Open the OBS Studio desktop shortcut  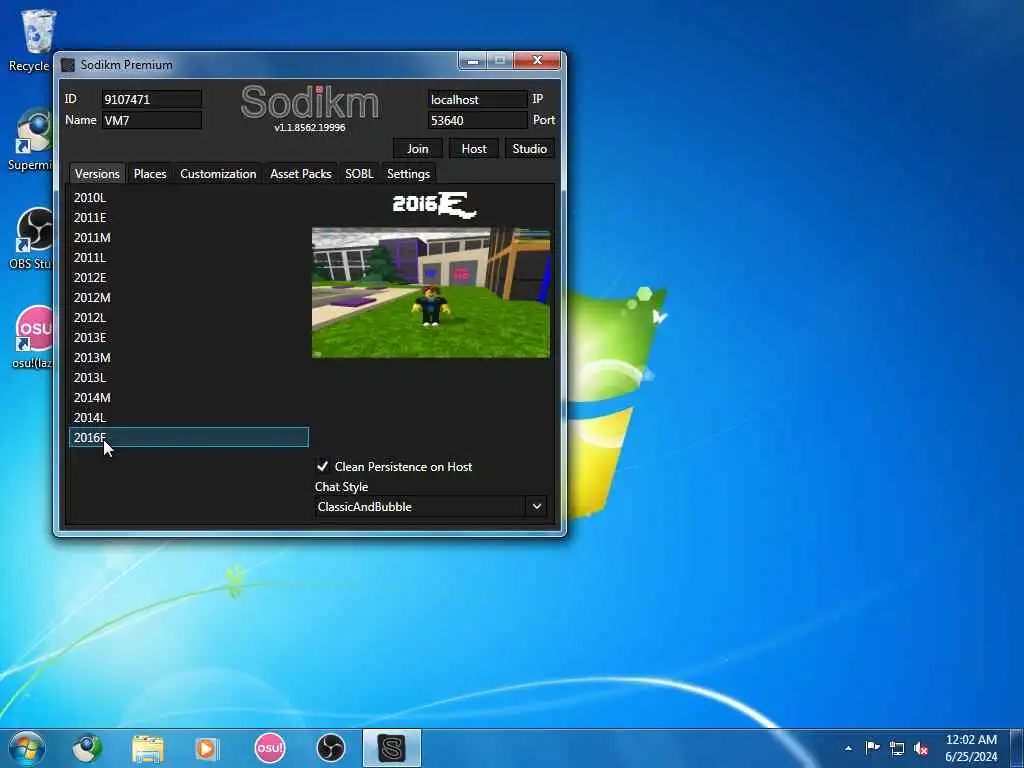click(x=31, y=238)
